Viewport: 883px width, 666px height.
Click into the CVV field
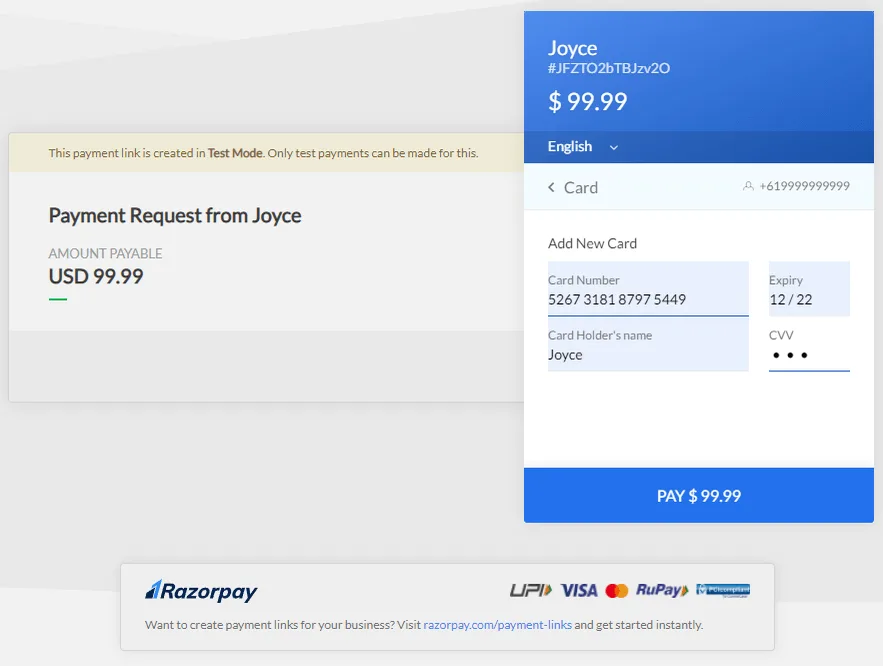coord(809,347)
